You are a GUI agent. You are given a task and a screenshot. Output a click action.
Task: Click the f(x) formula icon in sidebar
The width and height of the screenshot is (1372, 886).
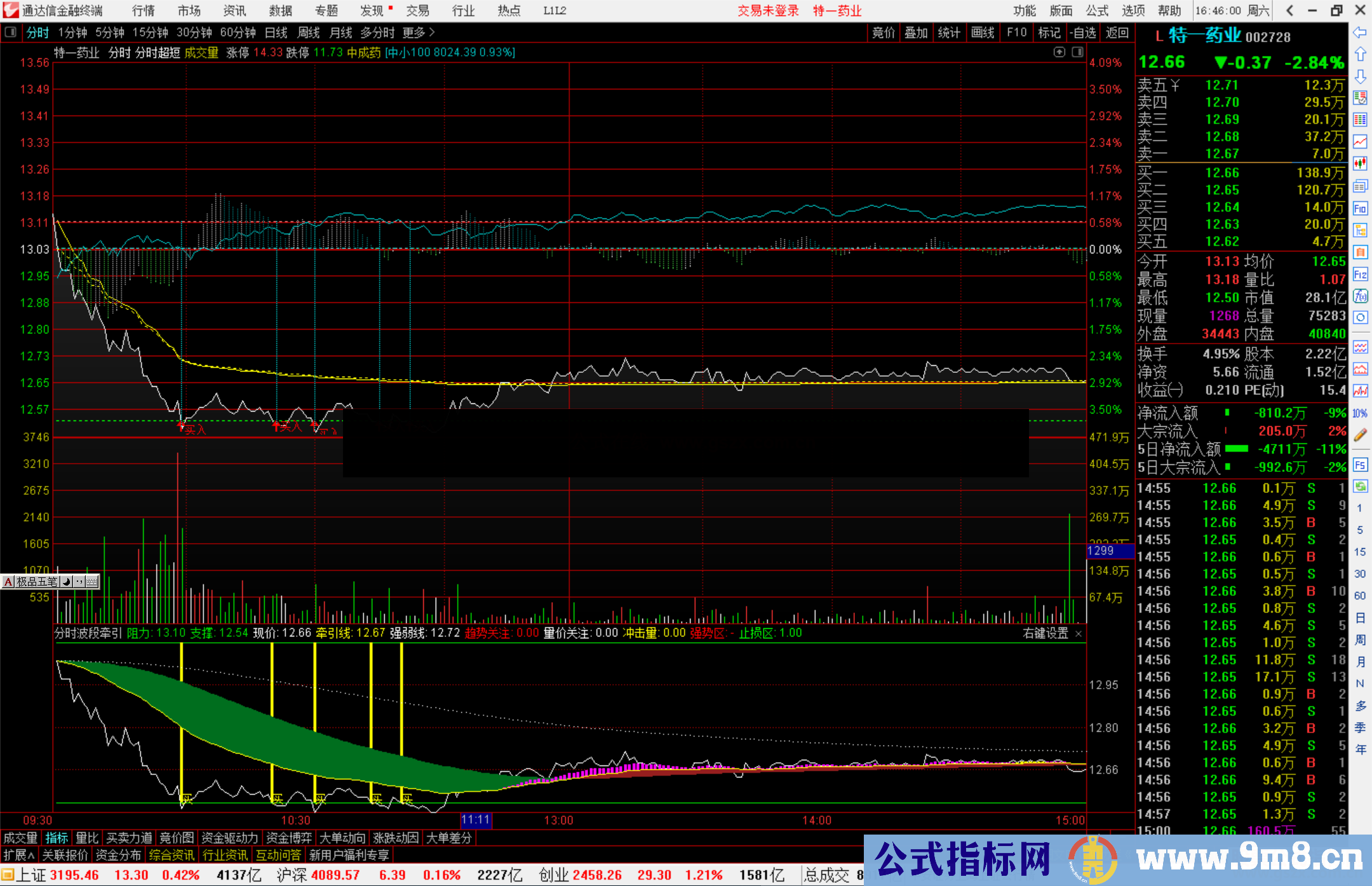[1359, 296]
